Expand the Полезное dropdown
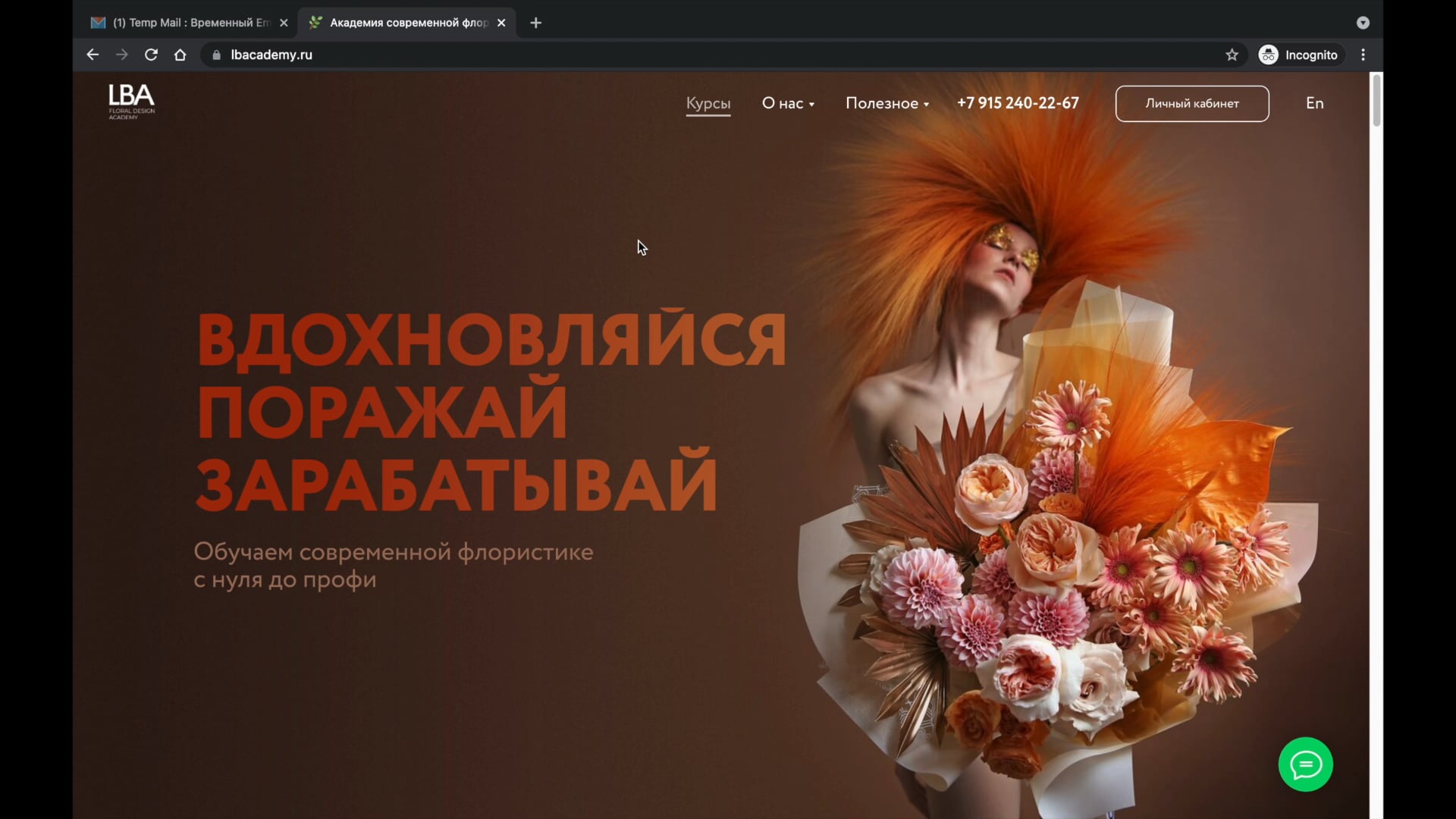This screenshot has width=1456, height=819. pyautogui.click(x=886, y=103)
